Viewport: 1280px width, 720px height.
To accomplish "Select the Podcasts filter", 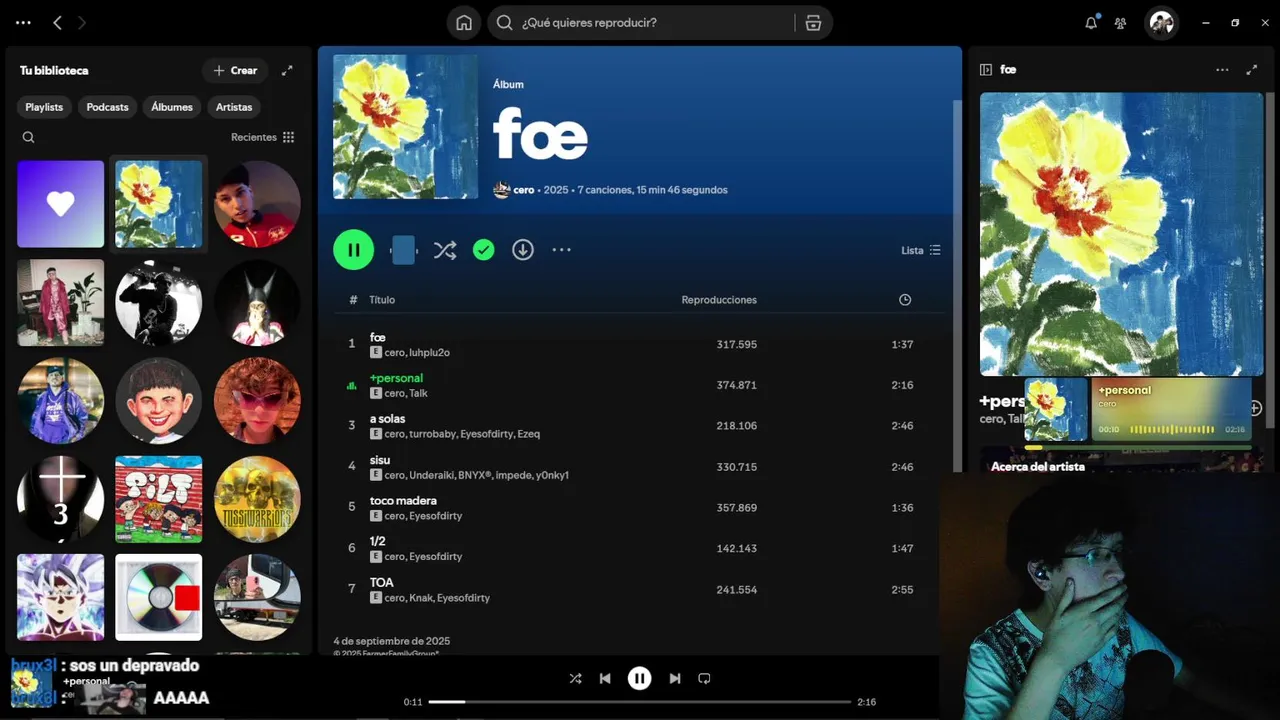I will tap(107, 107).
